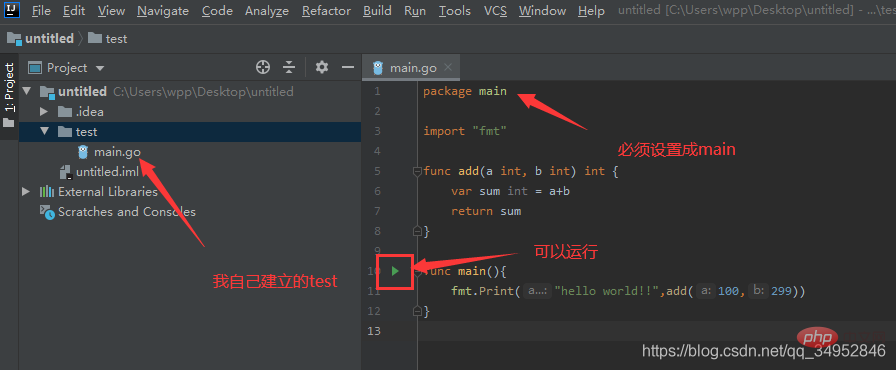The image size is (896, 370).
Task: Open the File menu
Action: 40,10
